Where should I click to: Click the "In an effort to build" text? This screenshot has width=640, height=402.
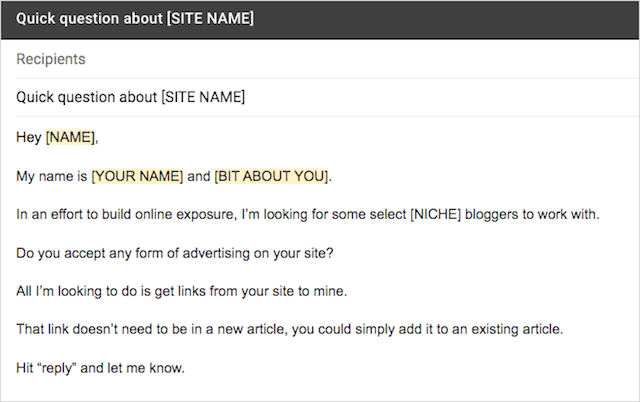coord(80,214)
